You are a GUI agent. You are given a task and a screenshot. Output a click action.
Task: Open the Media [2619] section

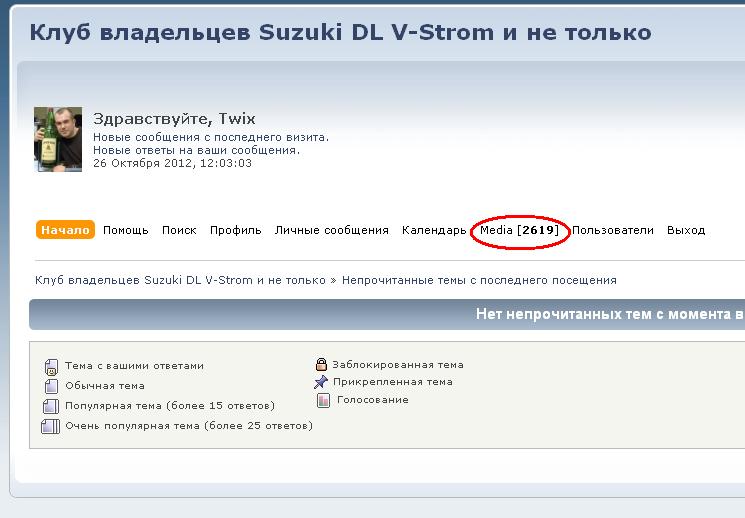(x=519, y=230)
